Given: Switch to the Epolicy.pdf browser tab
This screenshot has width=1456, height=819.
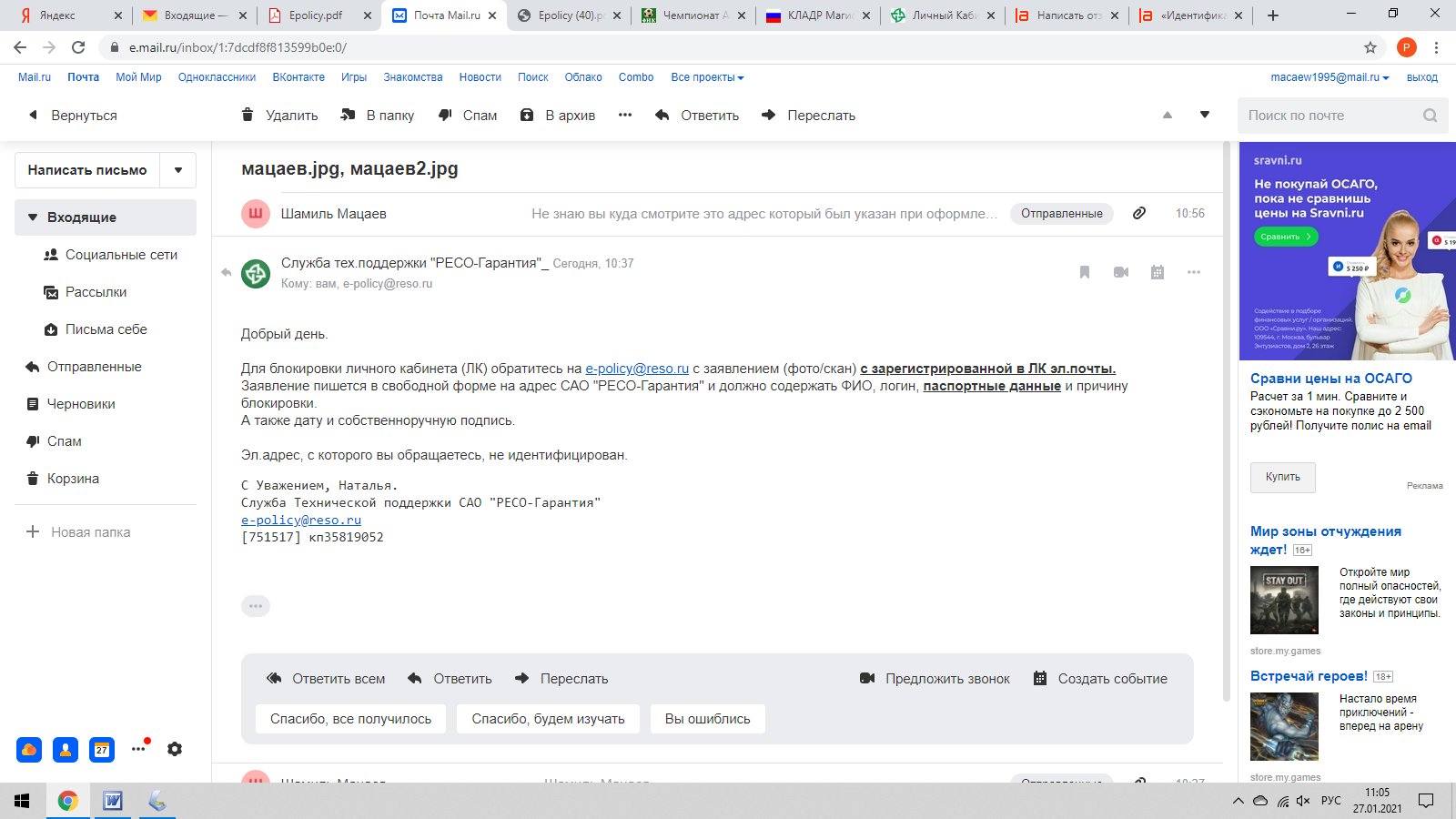Looking at the screenshot, I should [316, 15].
